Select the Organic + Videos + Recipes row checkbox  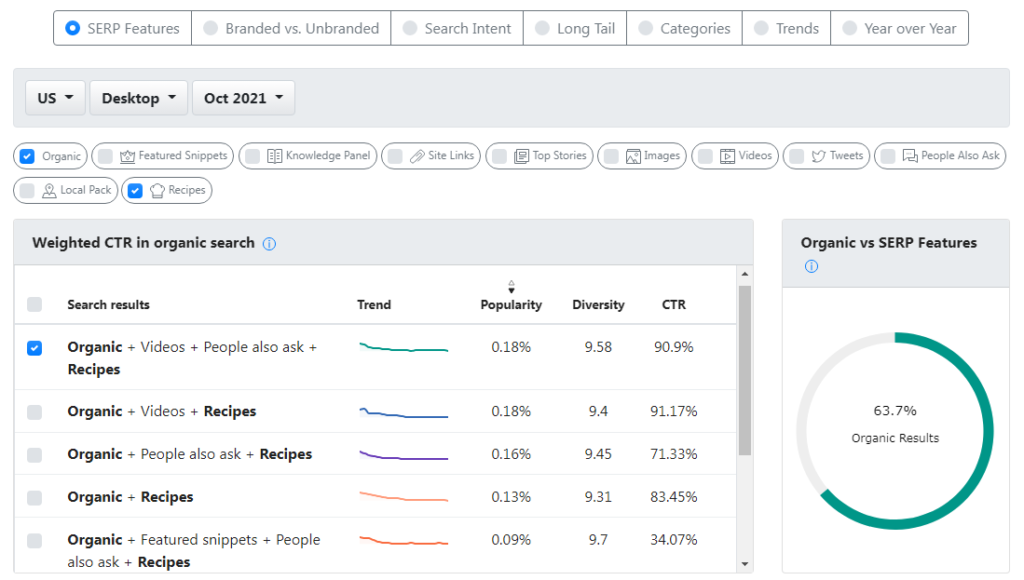[34, 411]
